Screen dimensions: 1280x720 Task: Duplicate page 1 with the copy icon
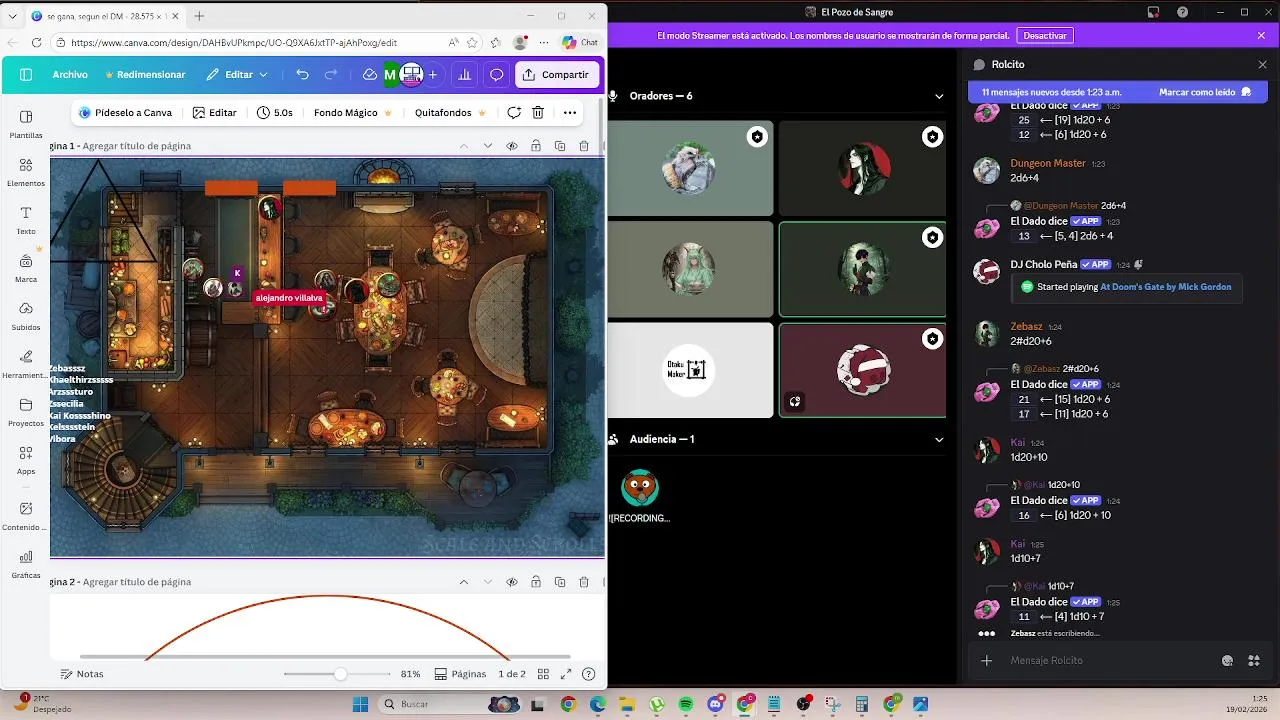point(560,146)
